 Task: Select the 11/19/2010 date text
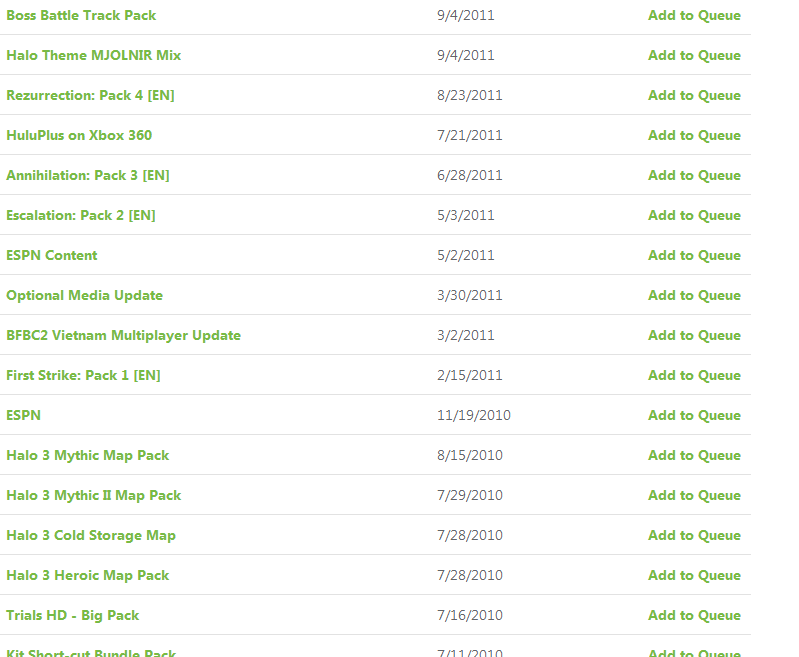point(474,415)
